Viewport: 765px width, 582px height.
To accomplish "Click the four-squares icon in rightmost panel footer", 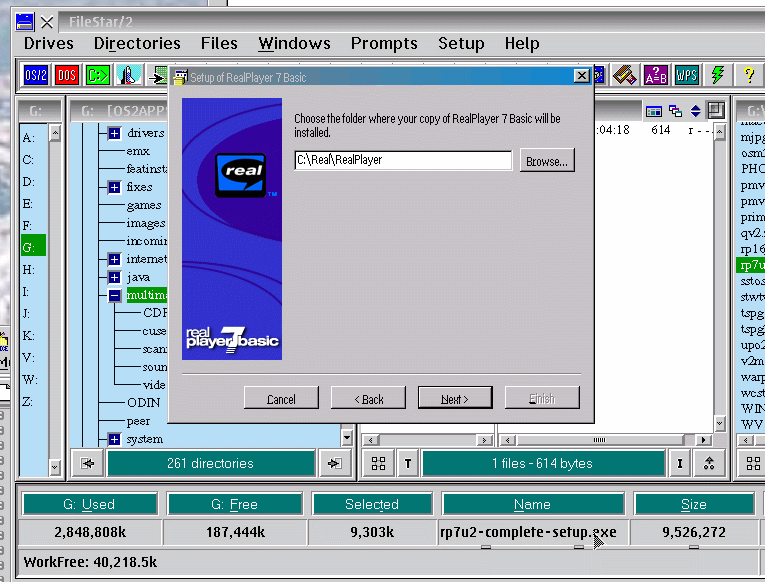I will pos(752,463).
